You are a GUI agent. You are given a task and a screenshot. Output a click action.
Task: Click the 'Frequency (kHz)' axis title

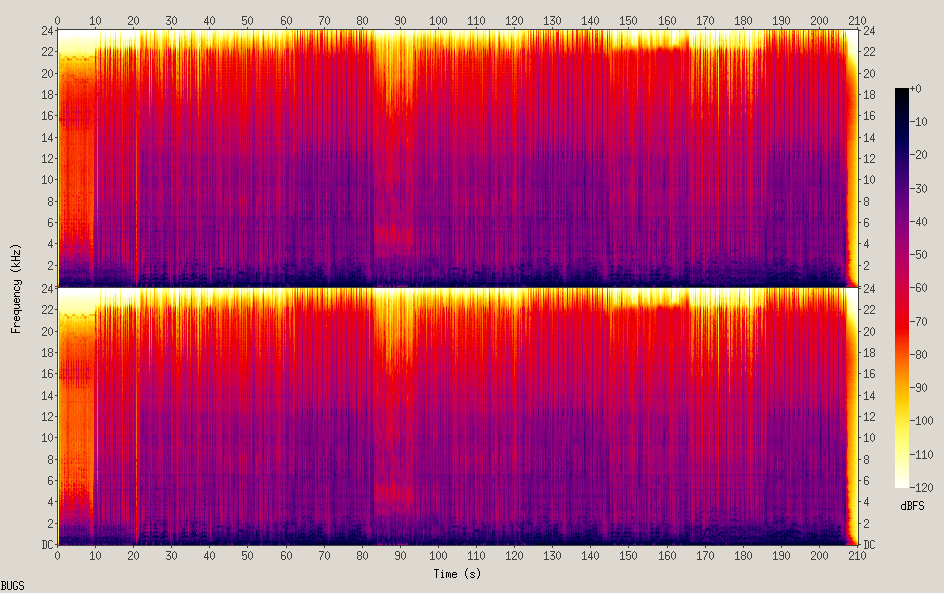16,289
